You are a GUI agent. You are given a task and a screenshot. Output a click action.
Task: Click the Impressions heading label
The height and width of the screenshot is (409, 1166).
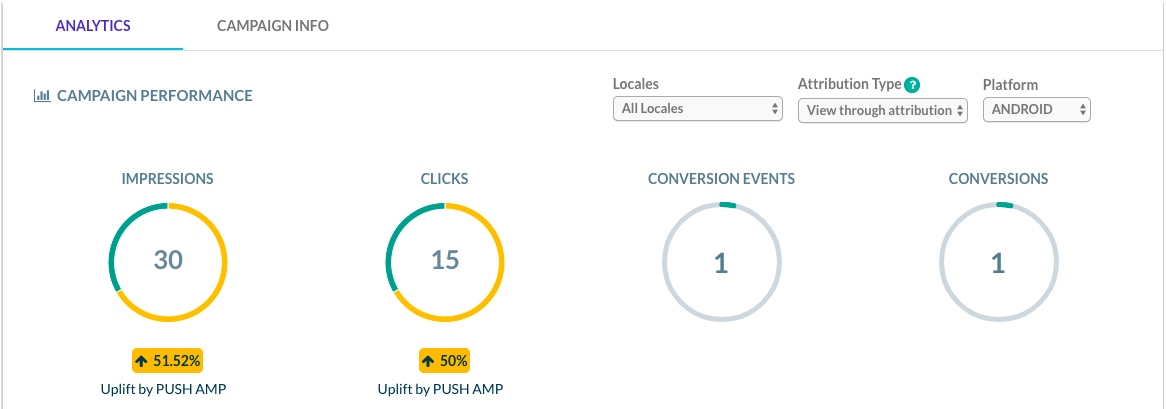click(x=168, y=179)
